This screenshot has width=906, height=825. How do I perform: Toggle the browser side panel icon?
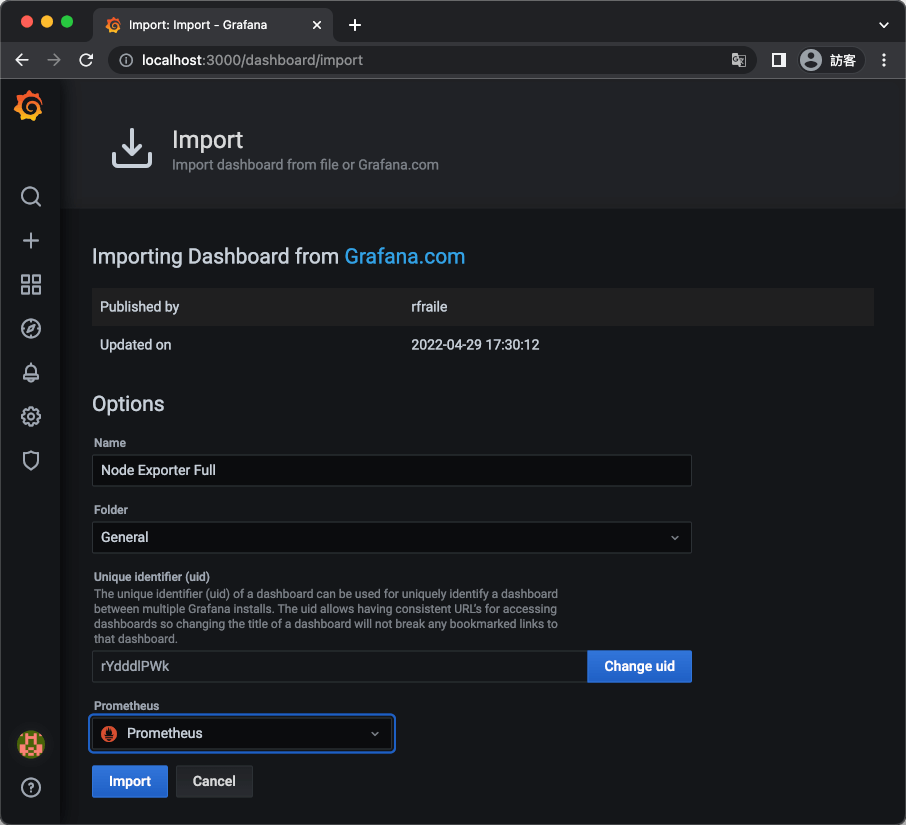778,60
